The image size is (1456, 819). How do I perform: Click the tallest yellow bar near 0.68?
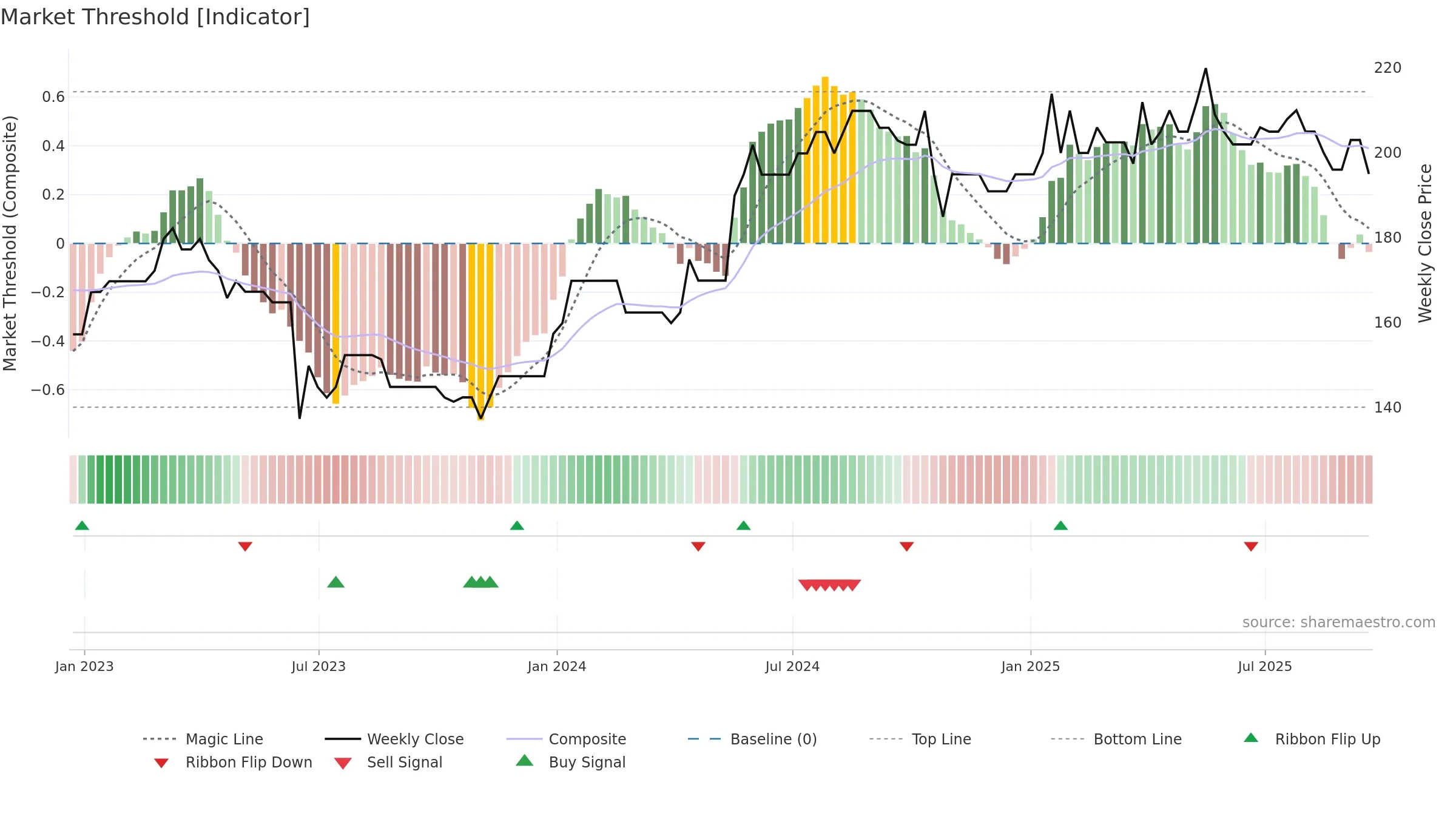coord(825,160)
